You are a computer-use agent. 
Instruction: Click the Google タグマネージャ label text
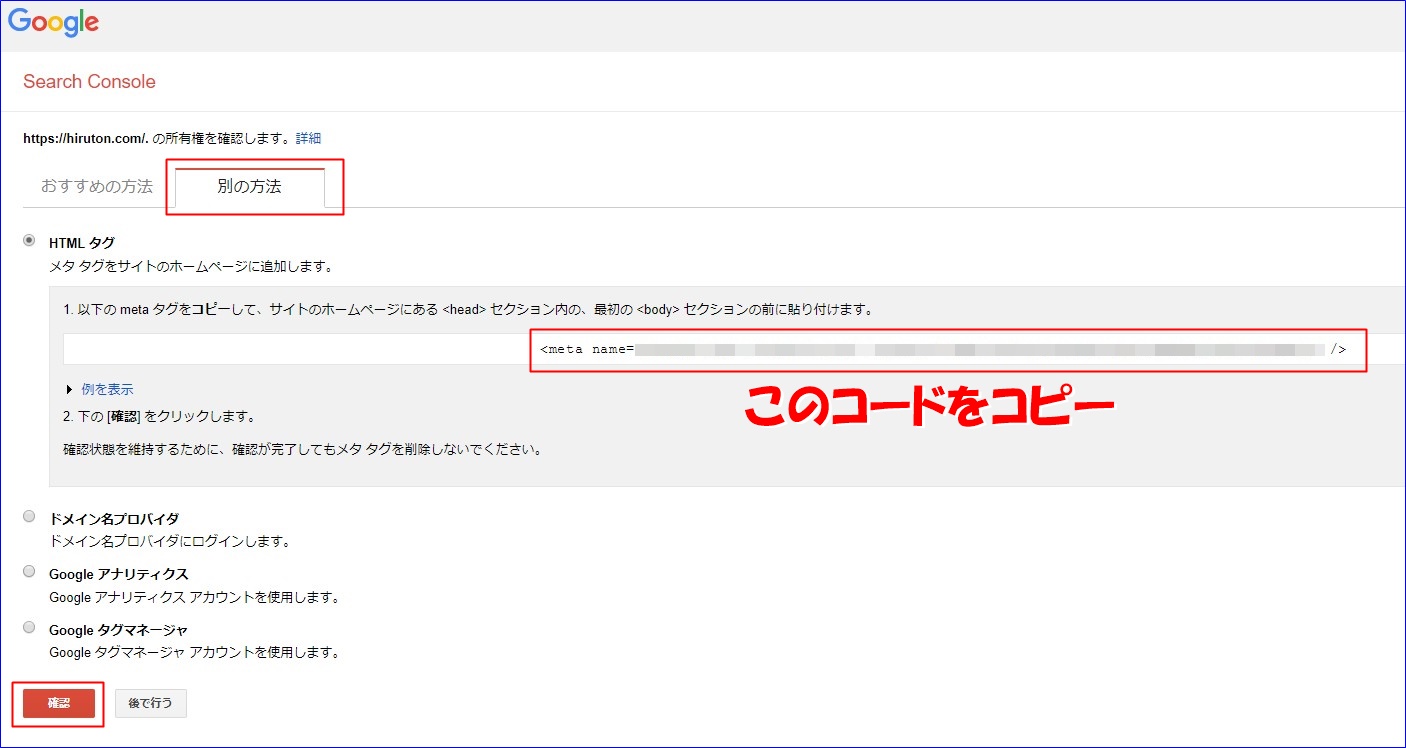point(119,630)
